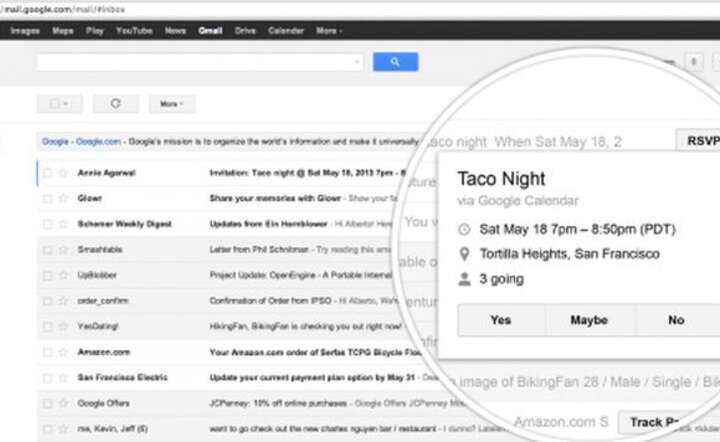Screen dimensions: 720x442
Task: Click the blue search magnifier button
Action: (x=395, y=62)
